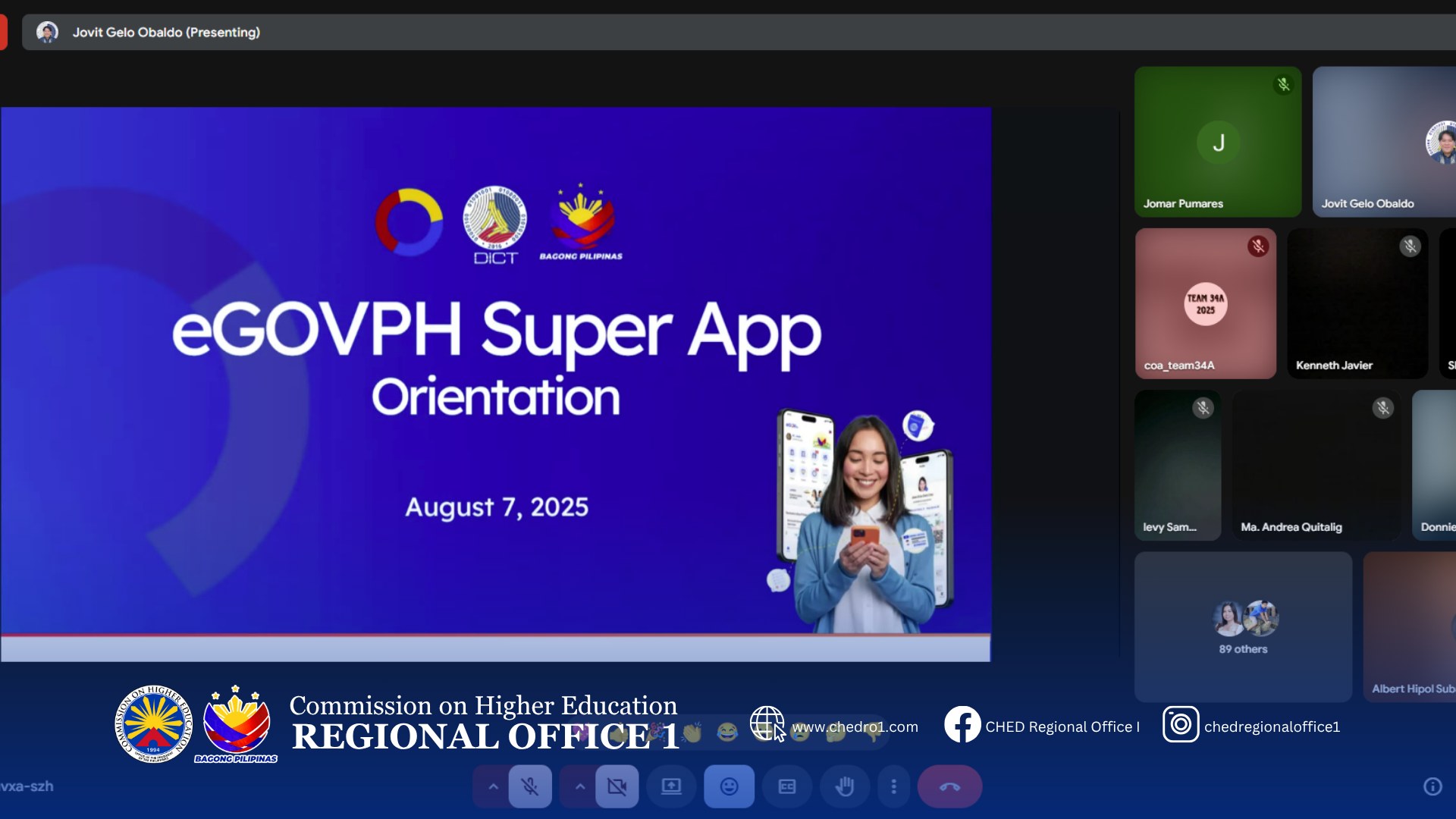Click the Present now screen-share icon
Viewport: 1456px width, 819px height.
coord(671,786)
